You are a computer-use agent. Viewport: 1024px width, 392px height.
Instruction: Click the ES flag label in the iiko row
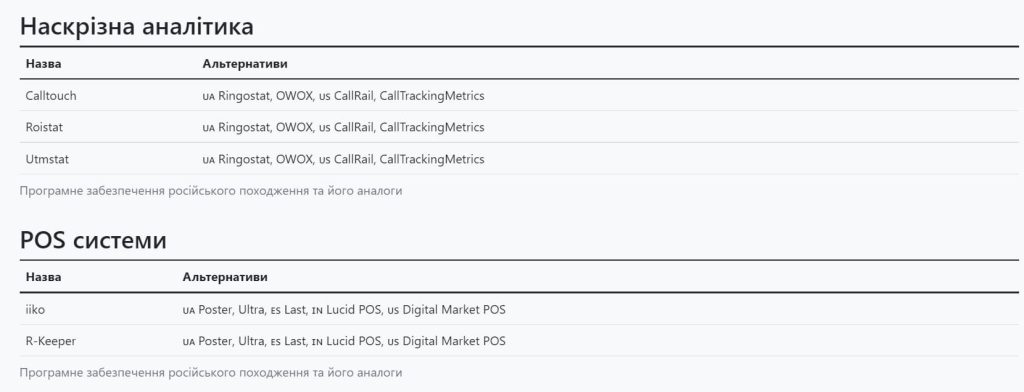(x=276, y=310)
